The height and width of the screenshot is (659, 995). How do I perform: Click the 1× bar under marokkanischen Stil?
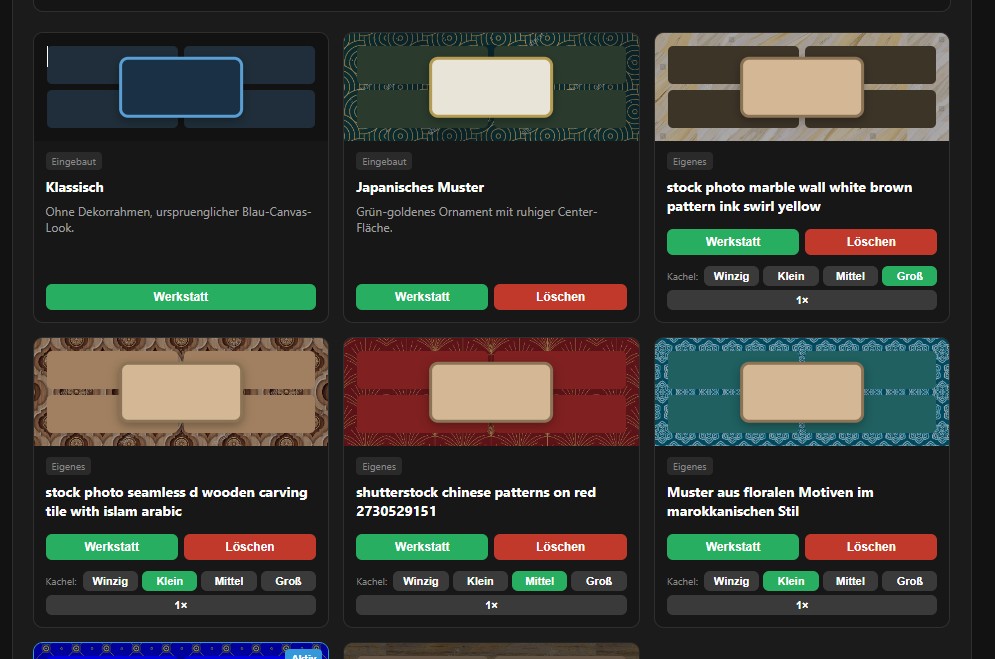click(x=802, y=605)
